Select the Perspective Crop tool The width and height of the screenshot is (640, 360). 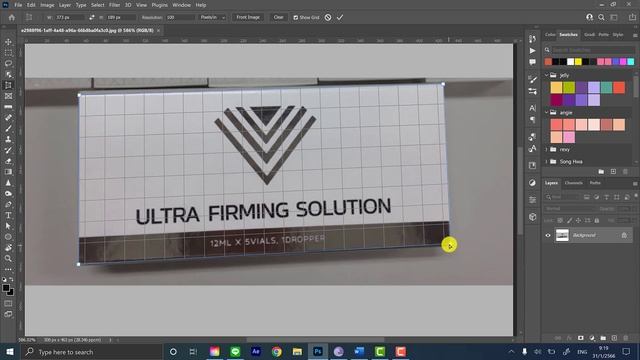8,85
